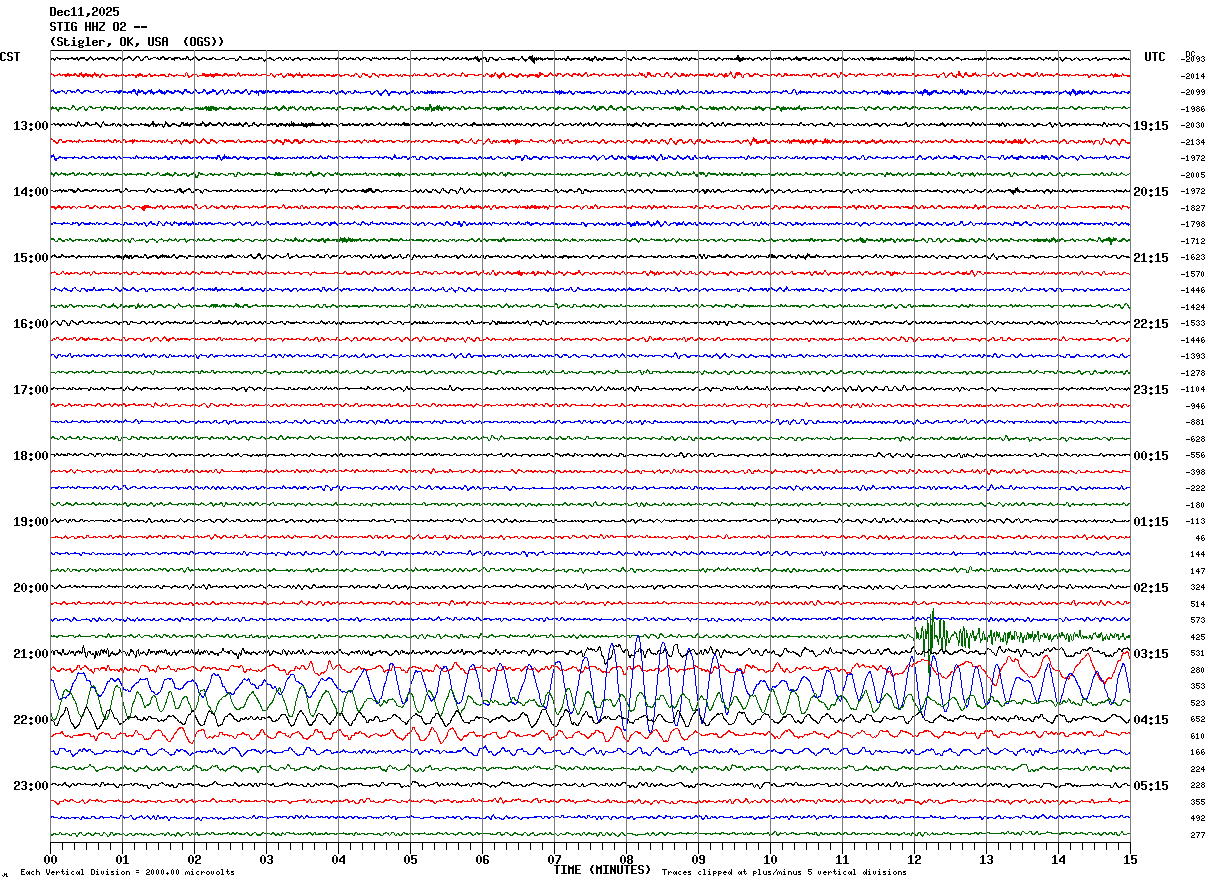Select the 00 minute tick label
The image size is (1210, 886).
pyautogui.click(x=50, y=859)
